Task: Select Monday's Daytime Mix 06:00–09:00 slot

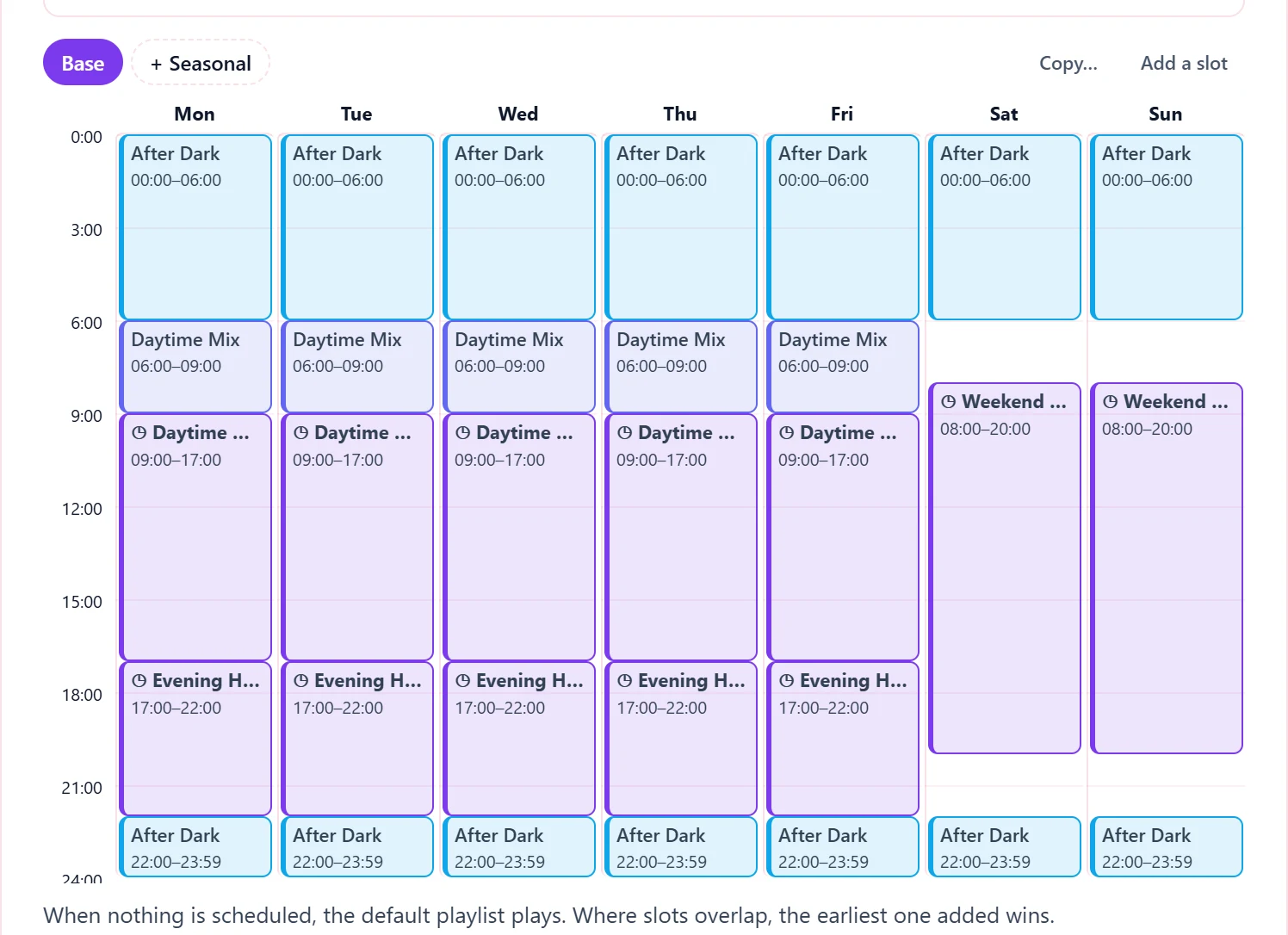Action: pyautogui.click(x=195, y=367)
